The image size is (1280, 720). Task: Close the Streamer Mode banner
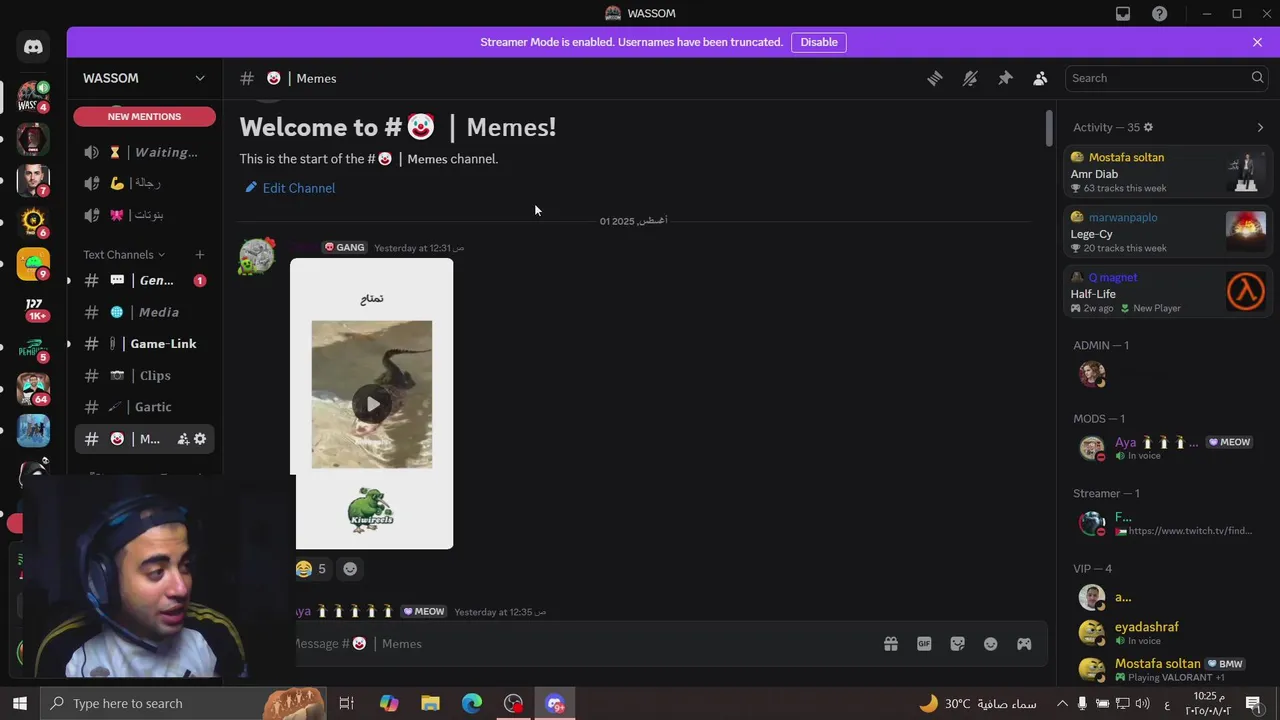[1257, 42]
